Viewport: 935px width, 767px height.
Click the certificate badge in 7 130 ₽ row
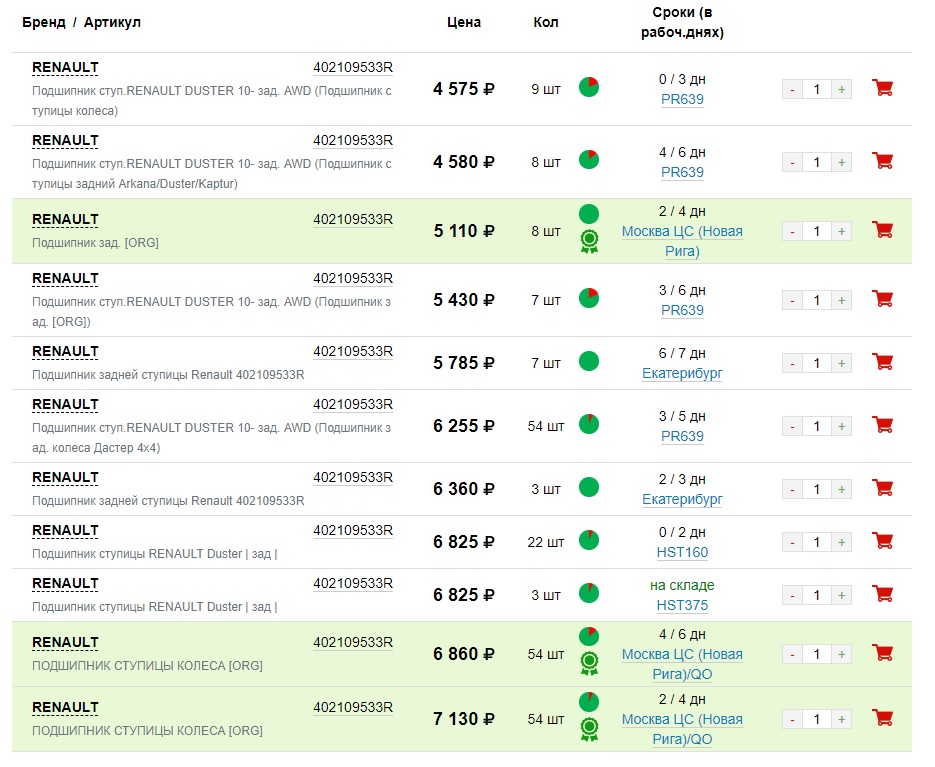pyautogui.click(x=589, y=729)
